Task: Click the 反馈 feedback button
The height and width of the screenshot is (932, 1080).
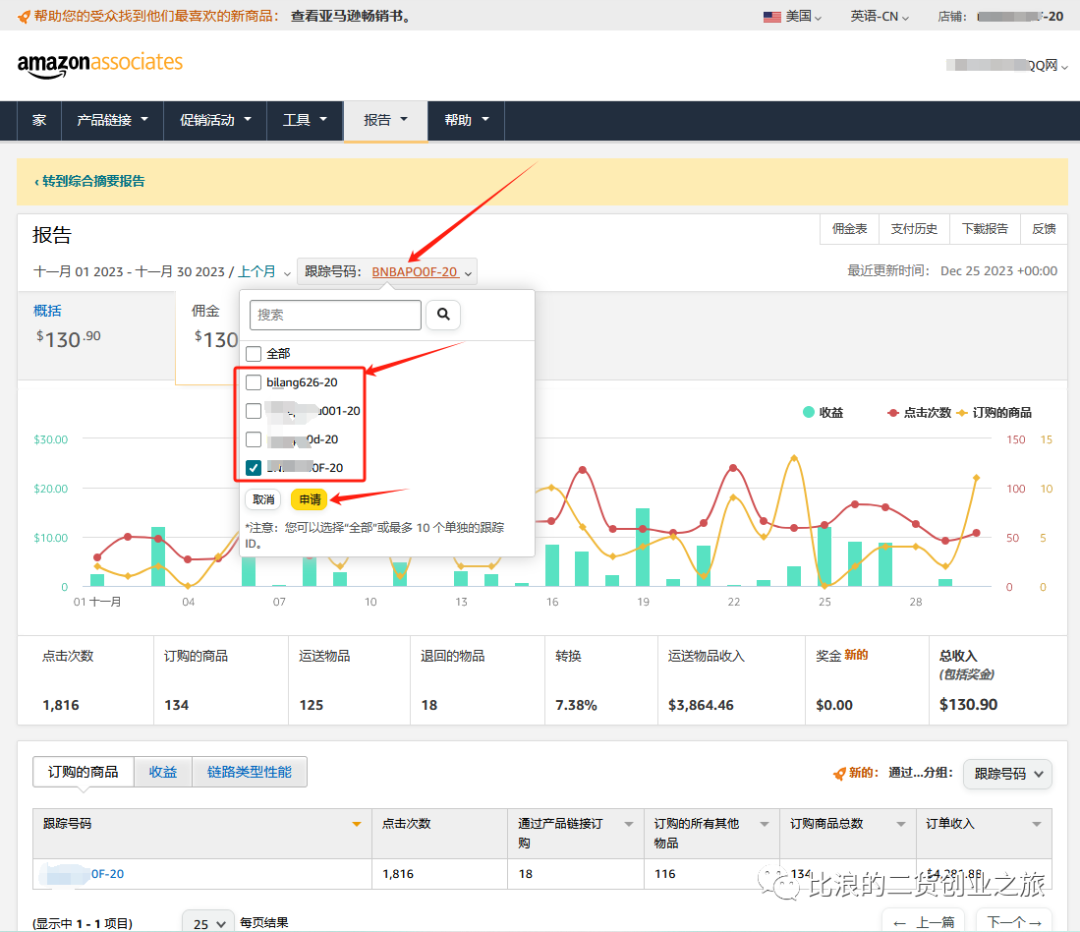Action: [x=1043, y=229]
